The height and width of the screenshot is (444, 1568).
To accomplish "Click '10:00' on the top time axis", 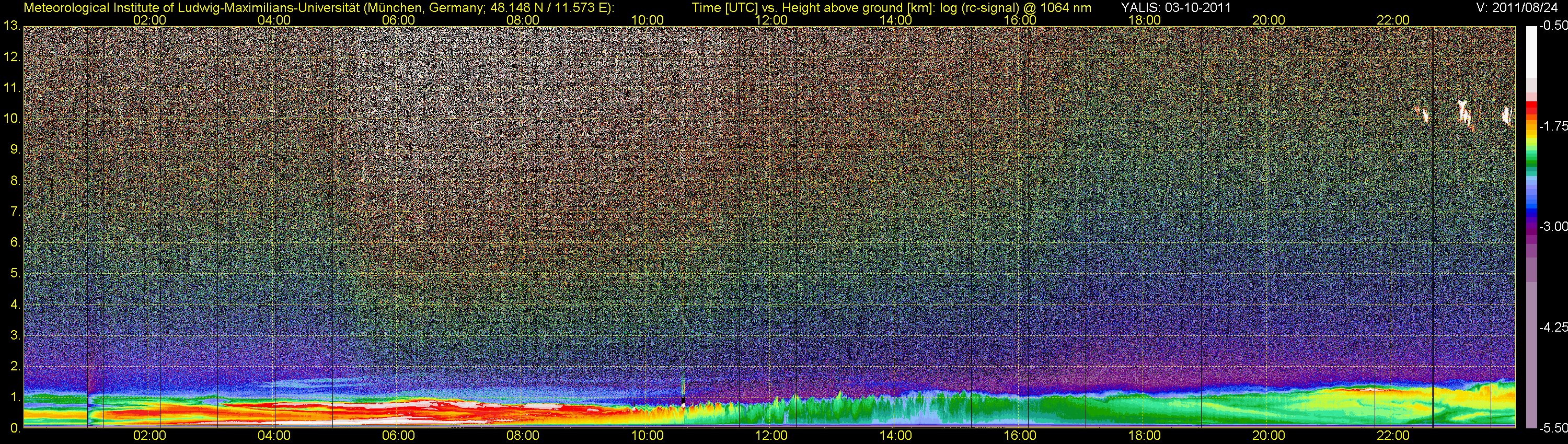I will (x=647, y=20).
